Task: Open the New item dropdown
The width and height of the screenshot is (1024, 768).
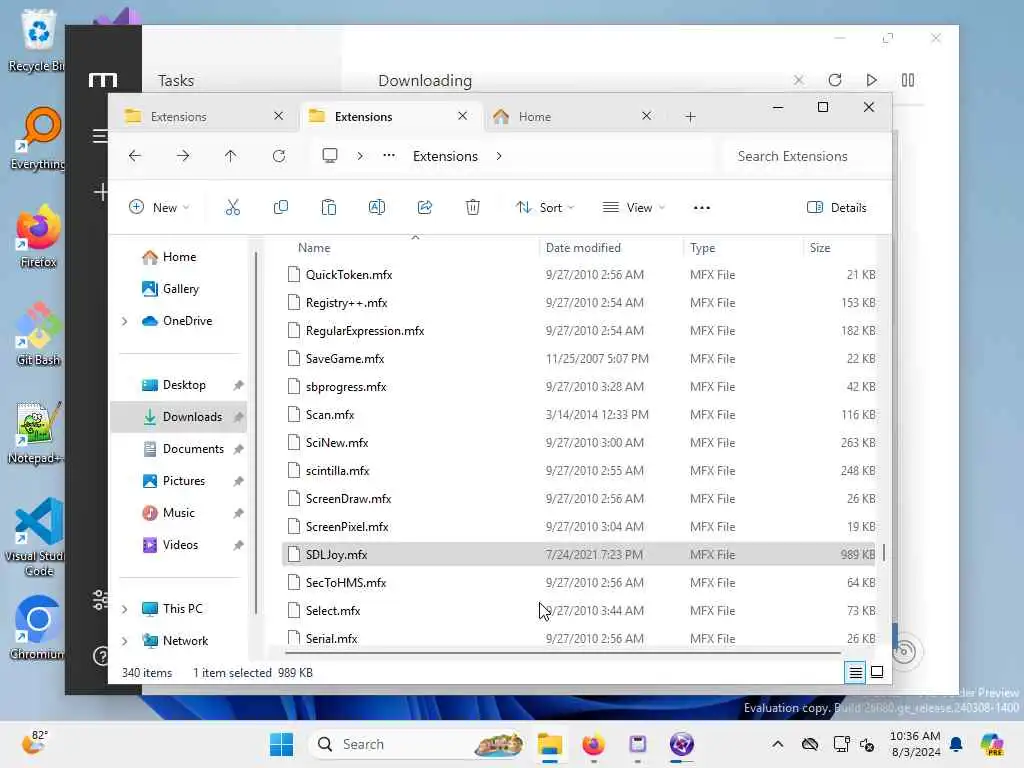Action: [159, 208]
